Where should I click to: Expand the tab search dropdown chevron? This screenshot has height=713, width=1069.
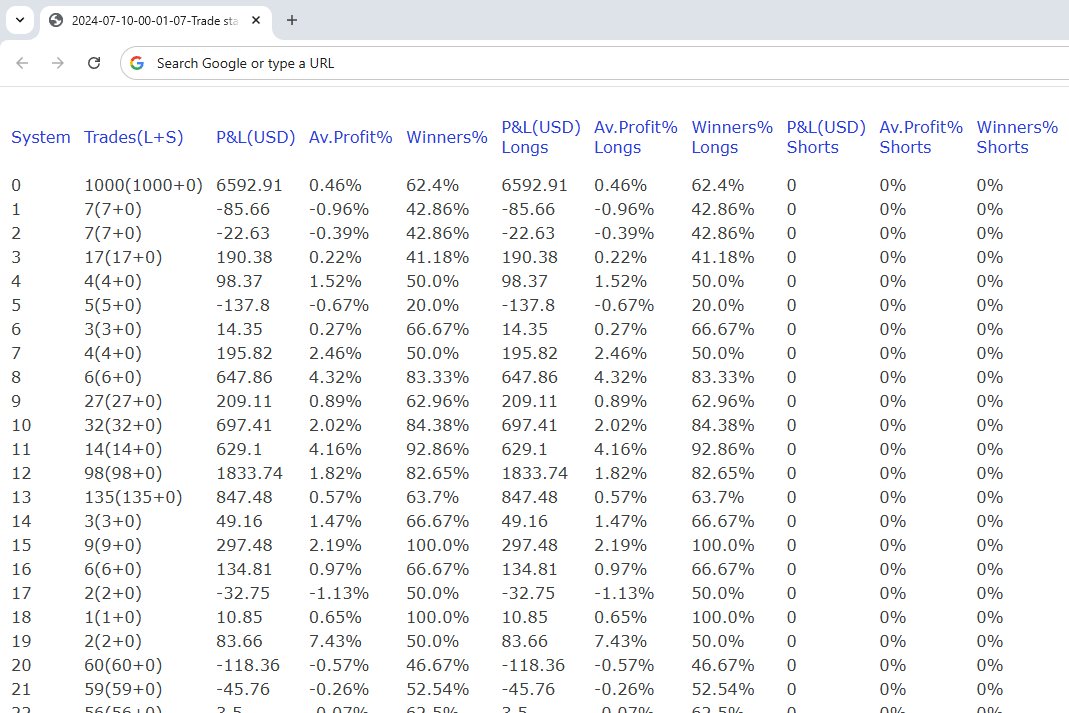pos(19,20)
